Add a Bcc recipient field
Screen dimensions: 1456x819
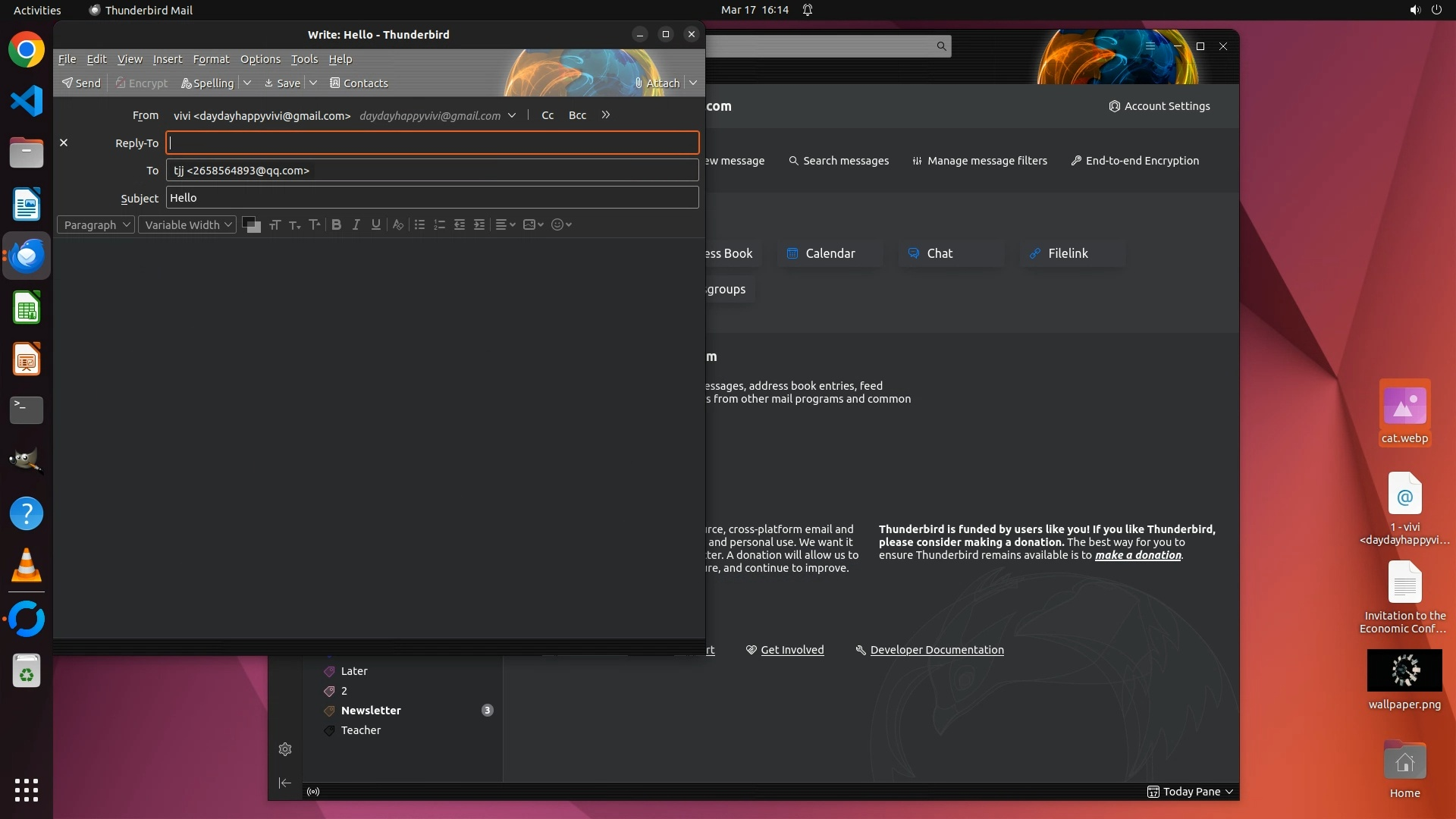pyautogui.click(x=577, y=115)
